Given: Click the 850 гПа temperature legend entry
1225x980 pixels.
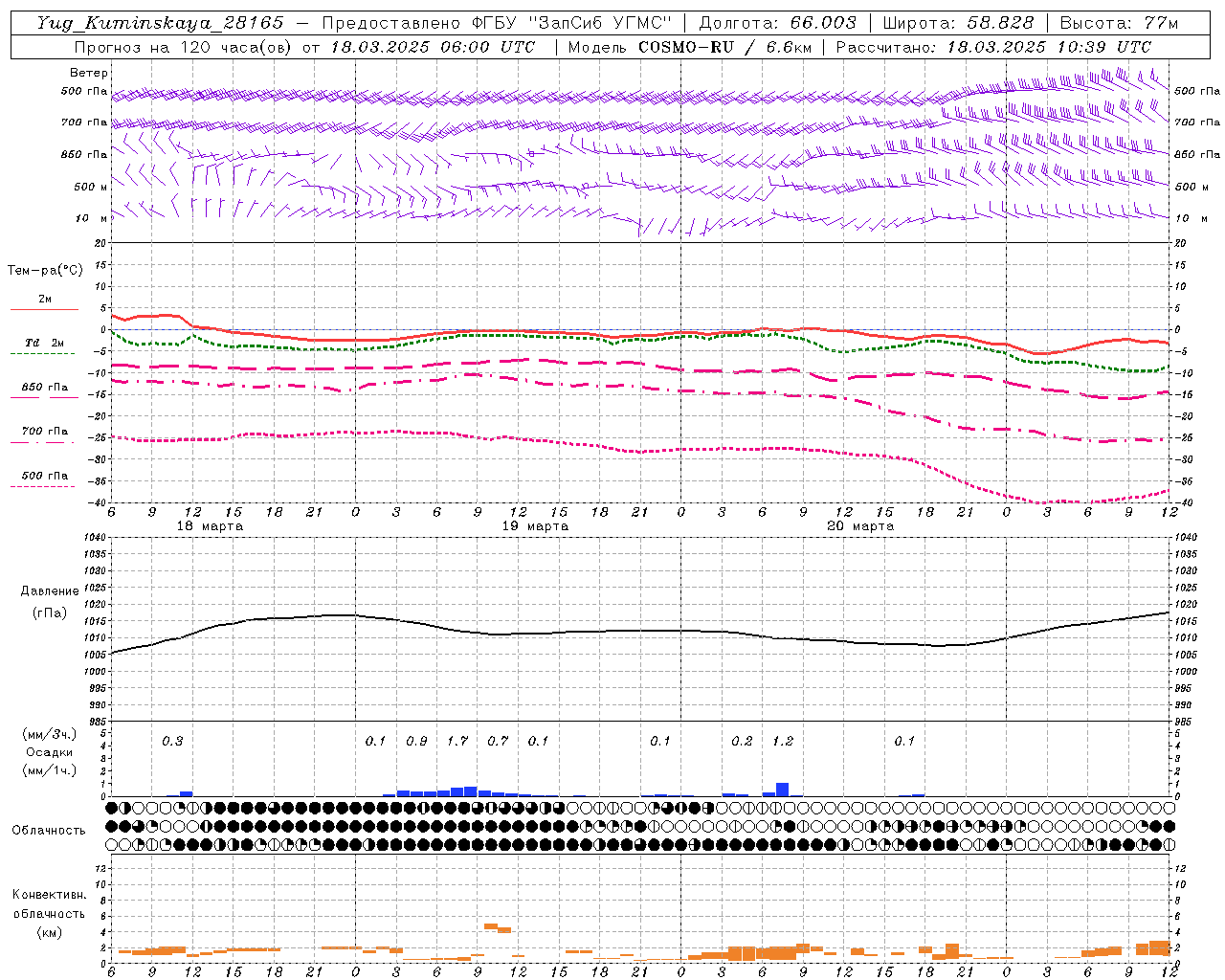Looking at the screenshot, I should point(44,390).
